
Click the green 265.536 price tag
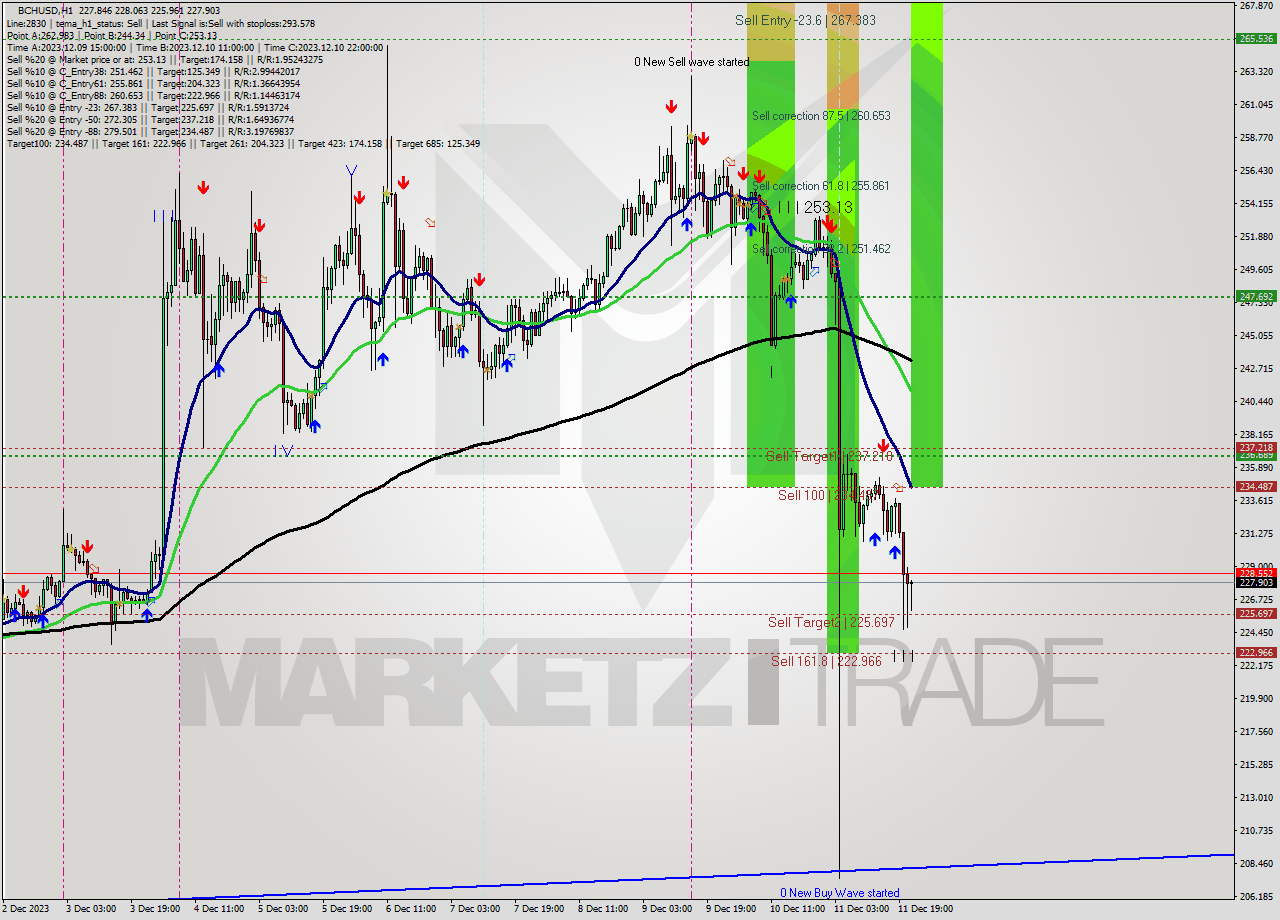point(1256,39)
